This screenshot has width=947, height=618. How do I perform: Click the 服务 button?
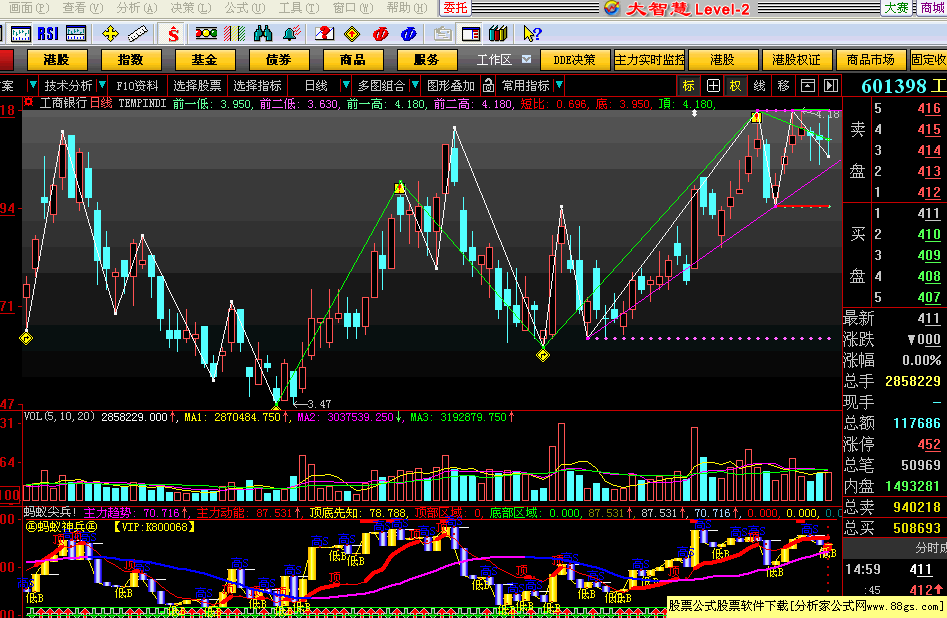427,60
